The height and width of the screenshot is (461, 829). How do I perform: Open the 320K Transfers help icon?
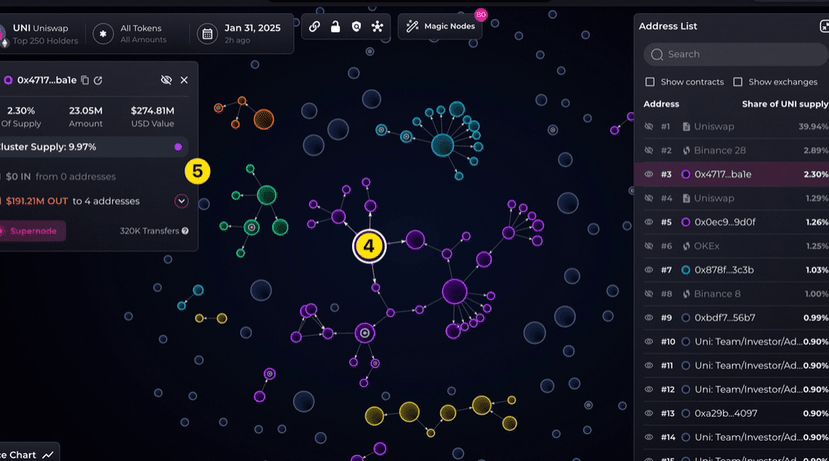(x=185, y=231)
